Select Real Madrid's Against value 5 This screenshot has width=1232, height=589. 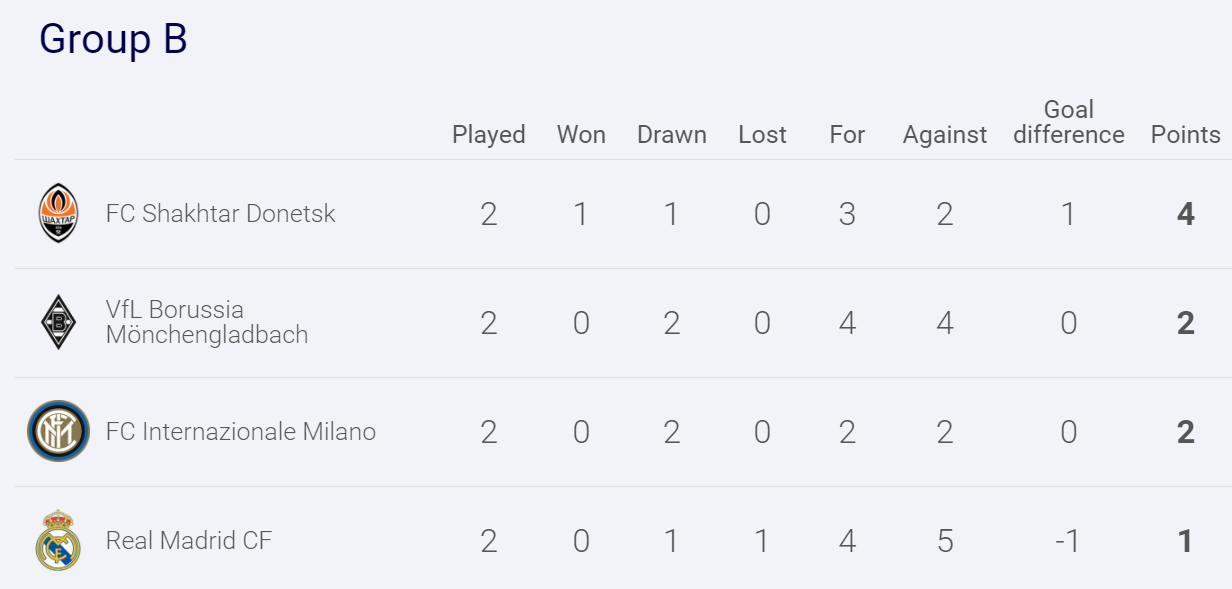pos(945,541)
